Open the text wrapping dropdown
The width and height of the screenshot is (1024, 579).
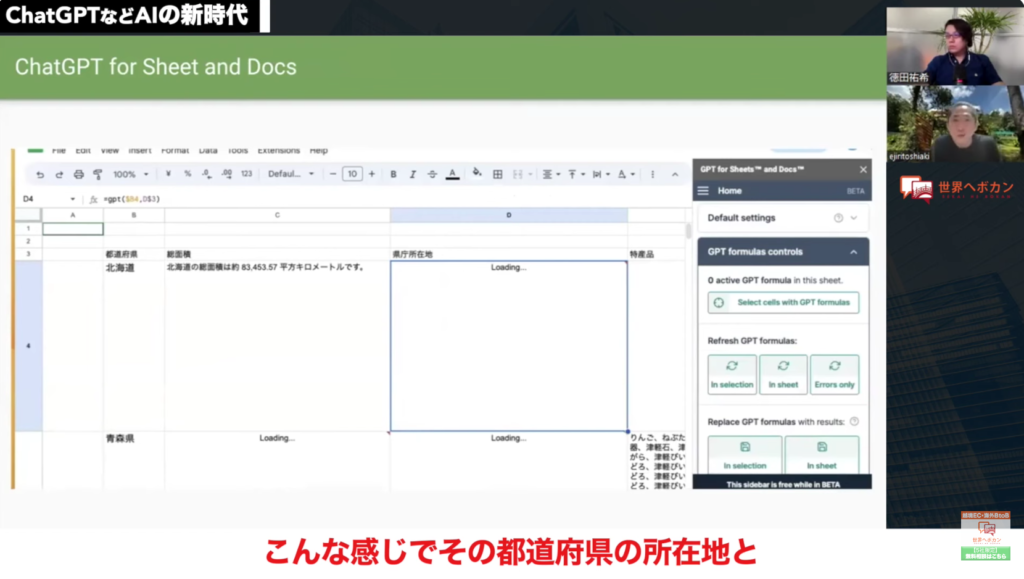click(x=601, y=174)
